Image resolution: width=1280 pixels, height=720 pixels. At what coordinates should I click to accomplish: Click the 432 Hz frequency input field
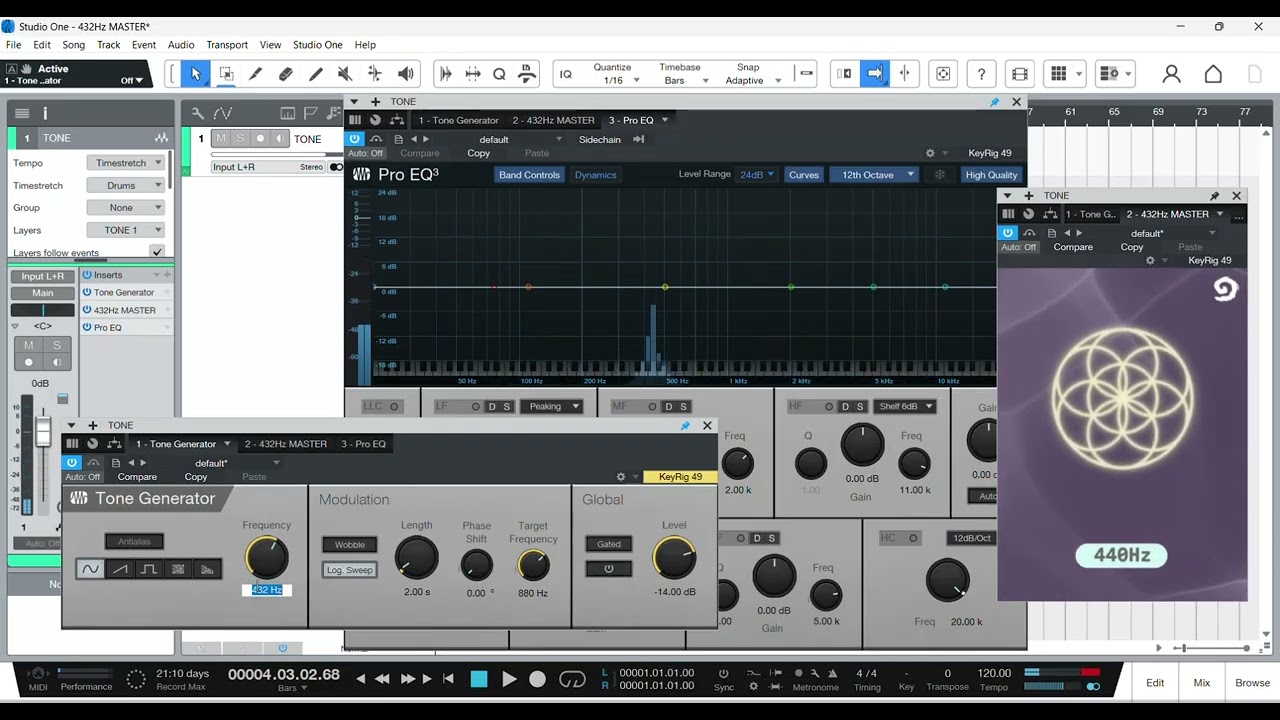[266, 590]
